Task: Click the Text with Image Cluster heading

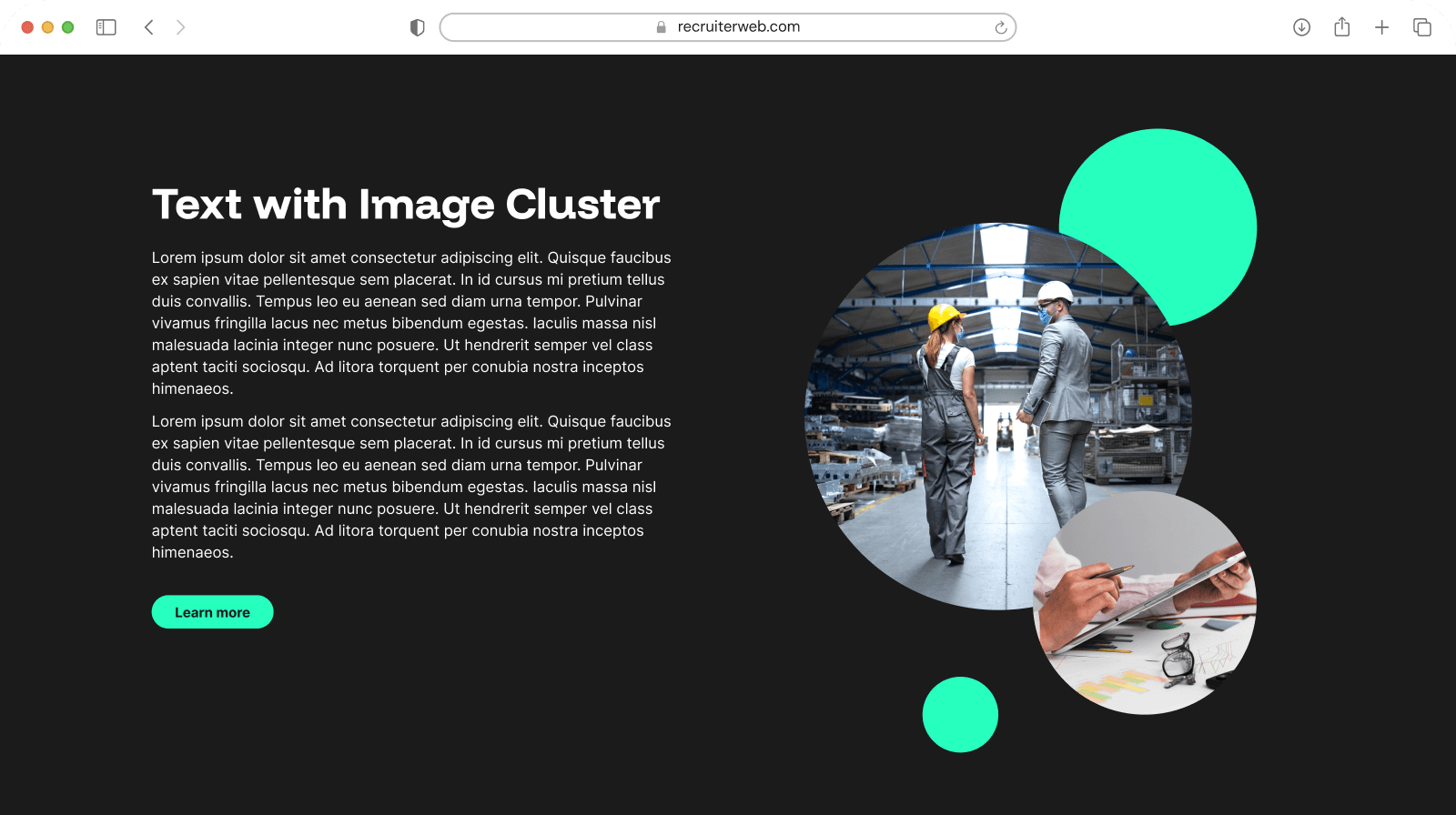Action: coord(406,205)
